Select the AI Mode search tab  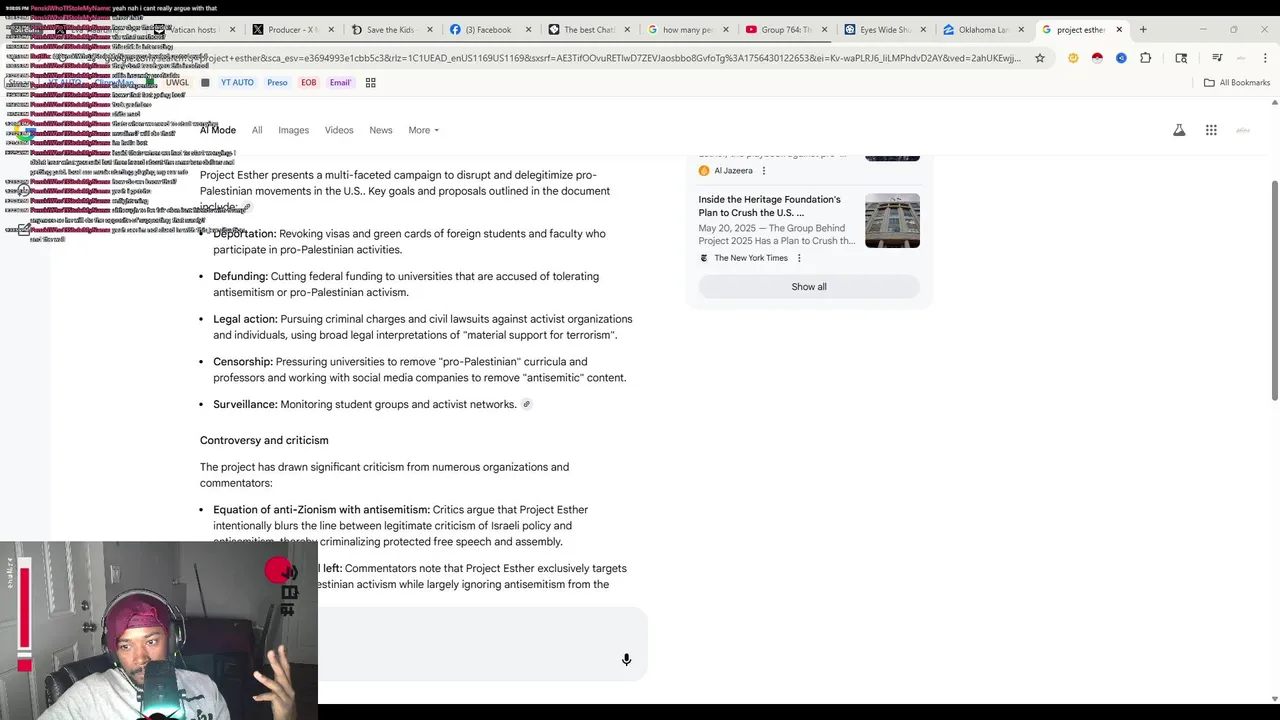[218, 130]
